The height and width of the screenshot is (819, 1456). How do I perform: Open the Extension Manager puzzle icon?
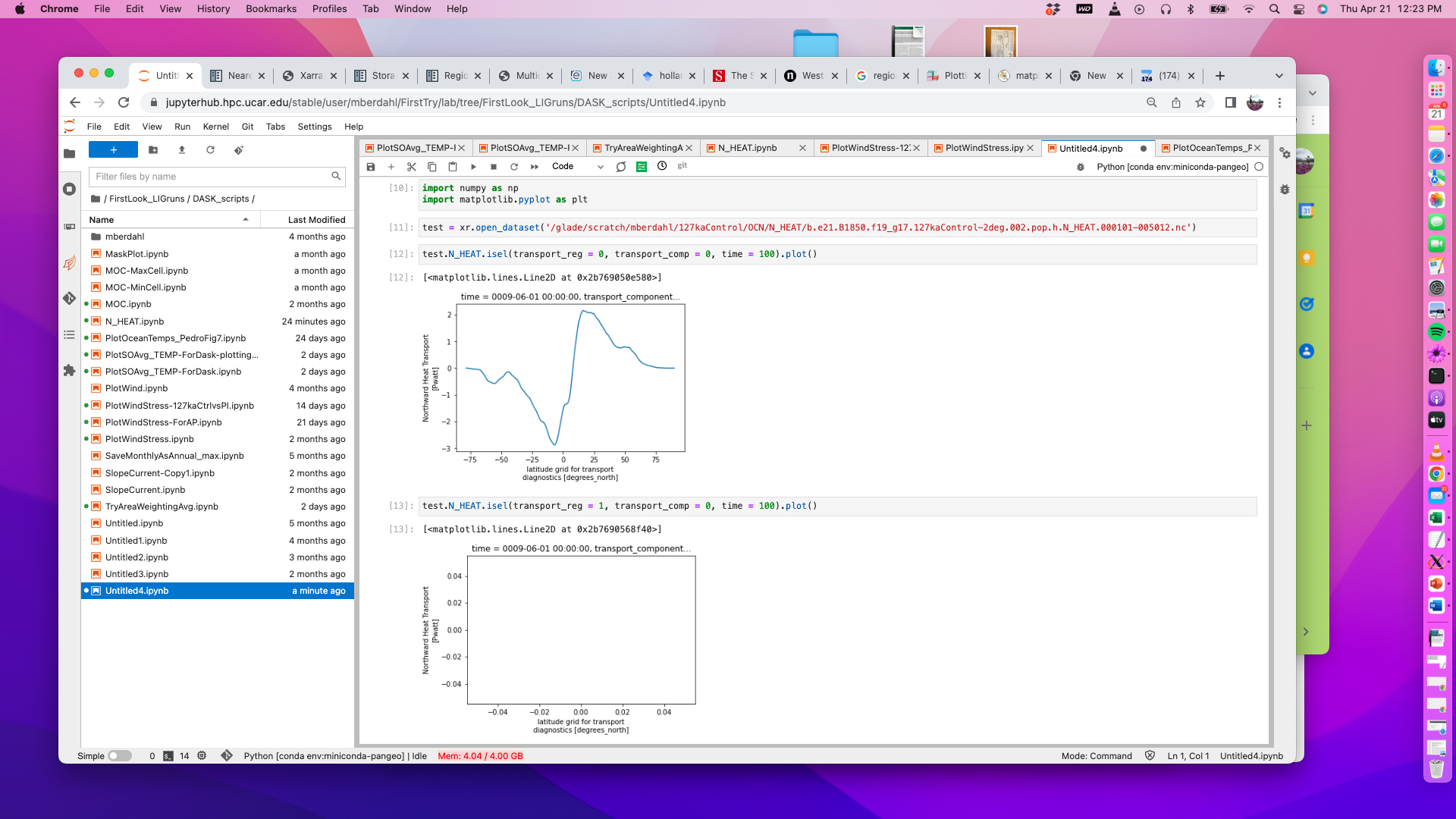[x=70, y=371]
